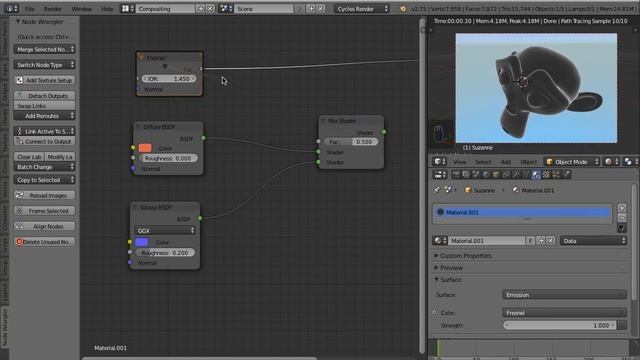Open the Material properties tab
Viewport: 640px width, 360px height.
tap(536, 175)
